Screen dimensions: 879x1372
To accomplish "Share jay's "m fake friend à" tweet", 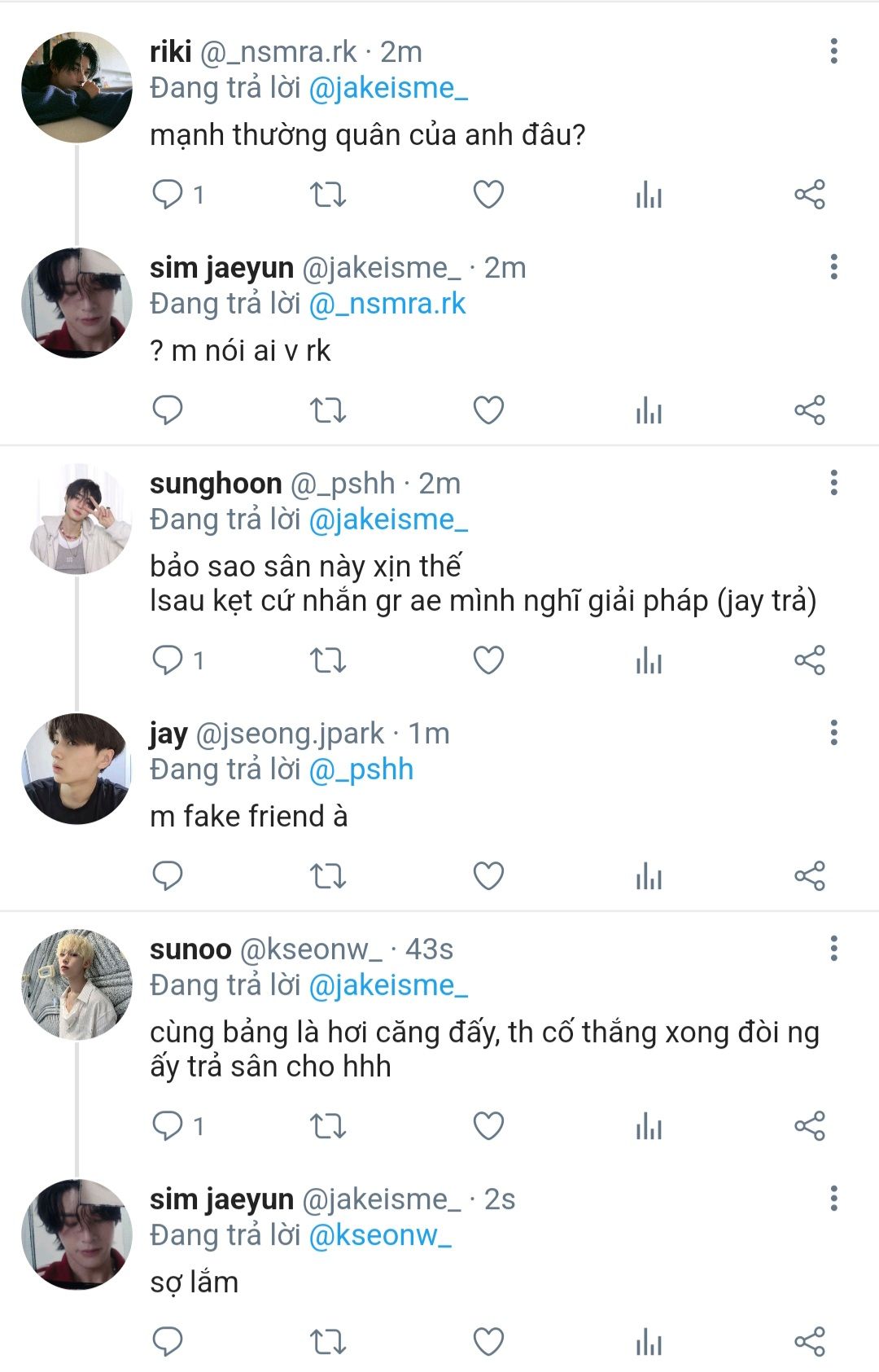I will [810, 876].
